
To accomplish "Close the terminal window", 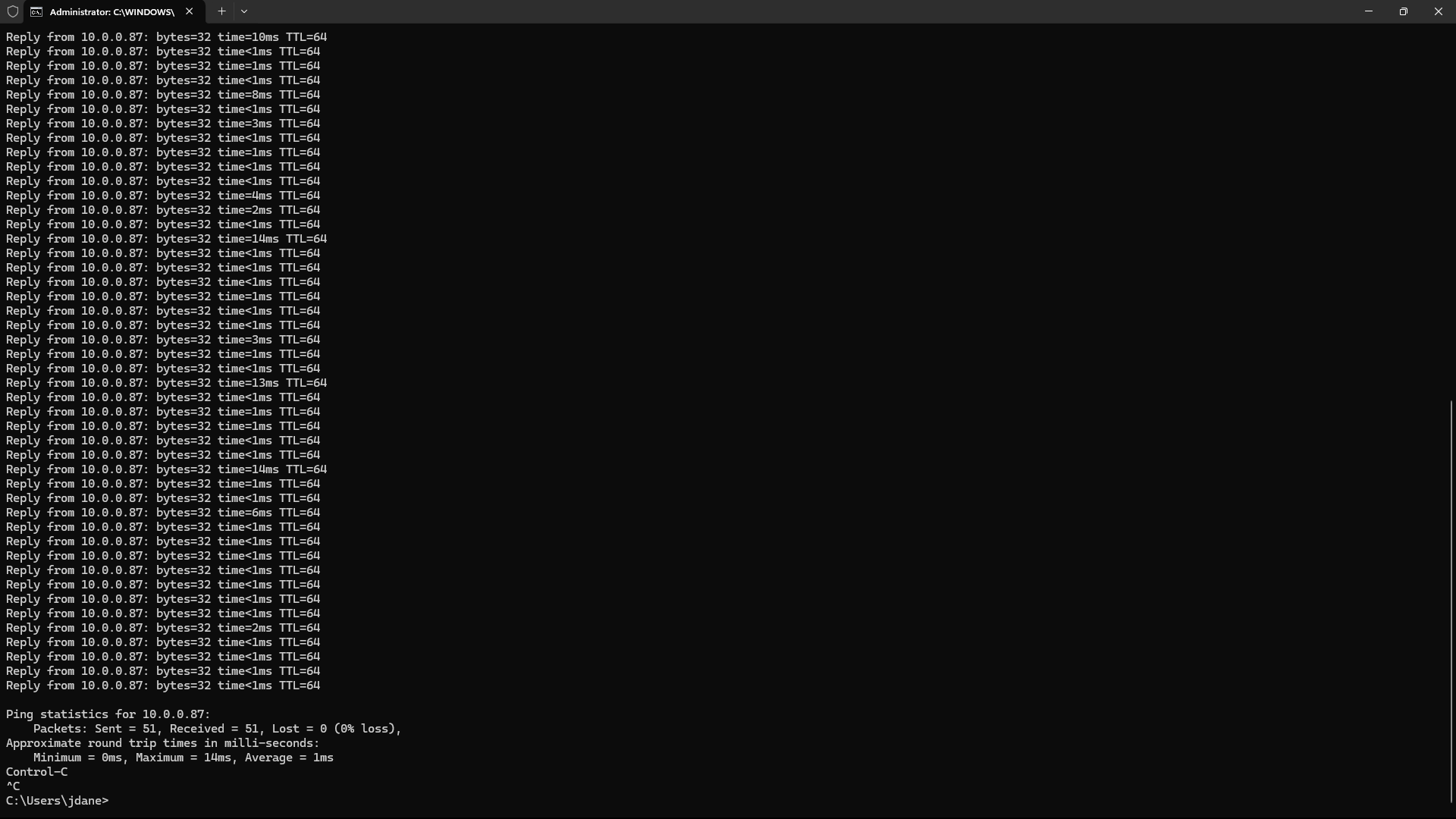I will tap(1439, 11).
